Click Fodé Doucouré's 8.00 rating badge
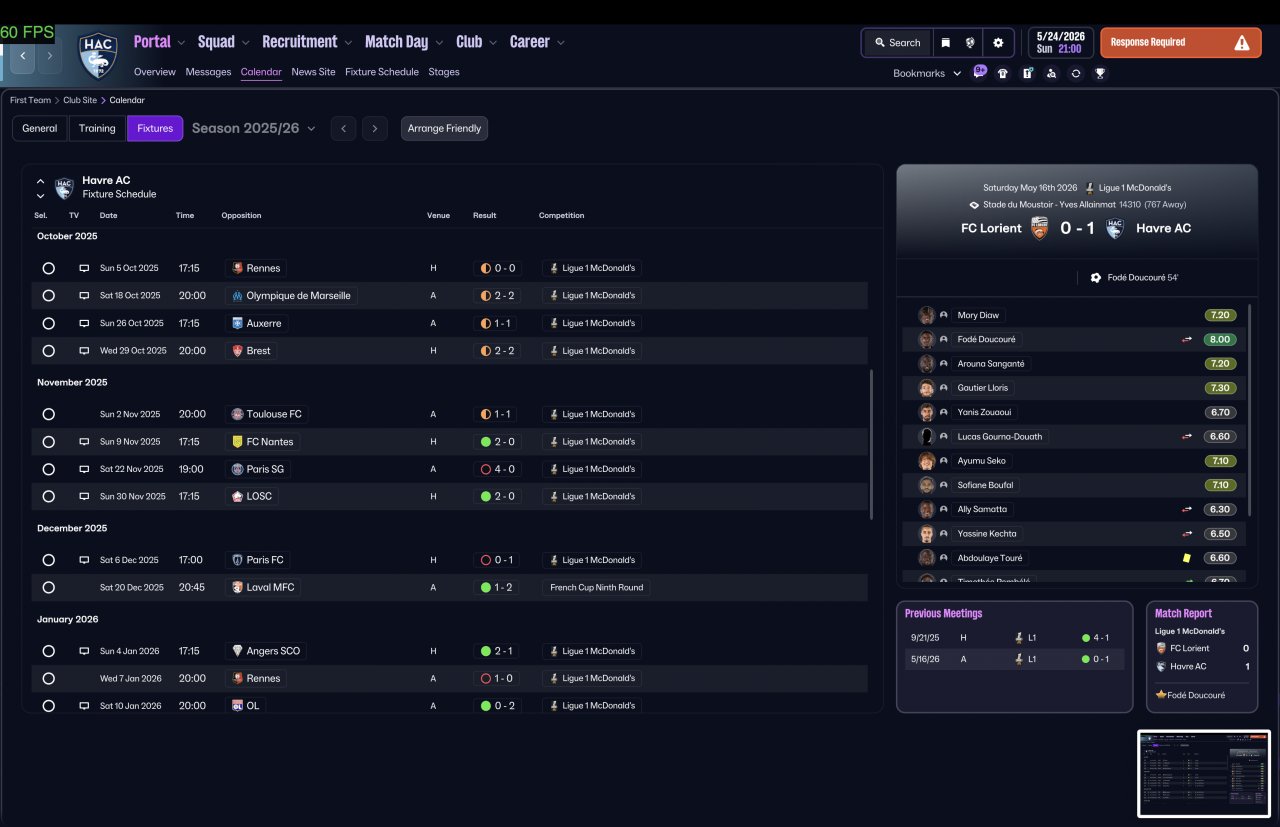This screenshot has height=827, width=1280. [x=1220, y=340]
